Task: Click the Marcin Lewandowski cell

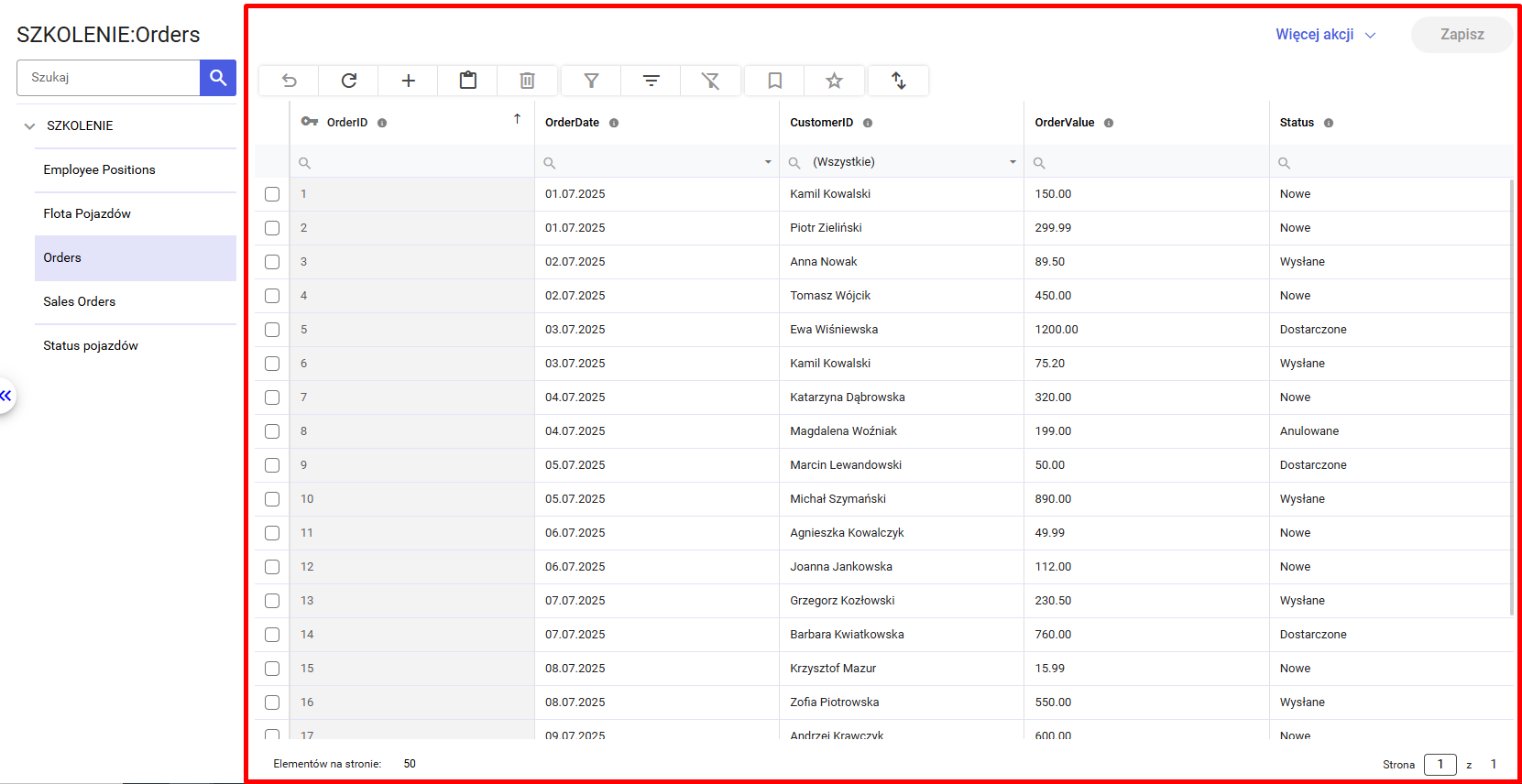Action: coord(902,465)
